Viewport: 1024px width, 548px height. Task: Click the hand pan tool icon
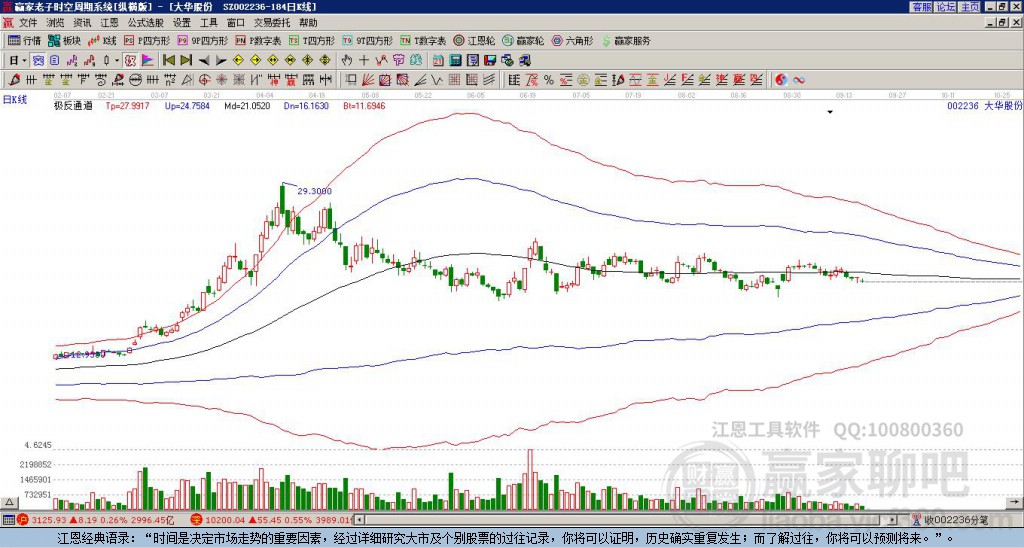[x=346, y=61]
